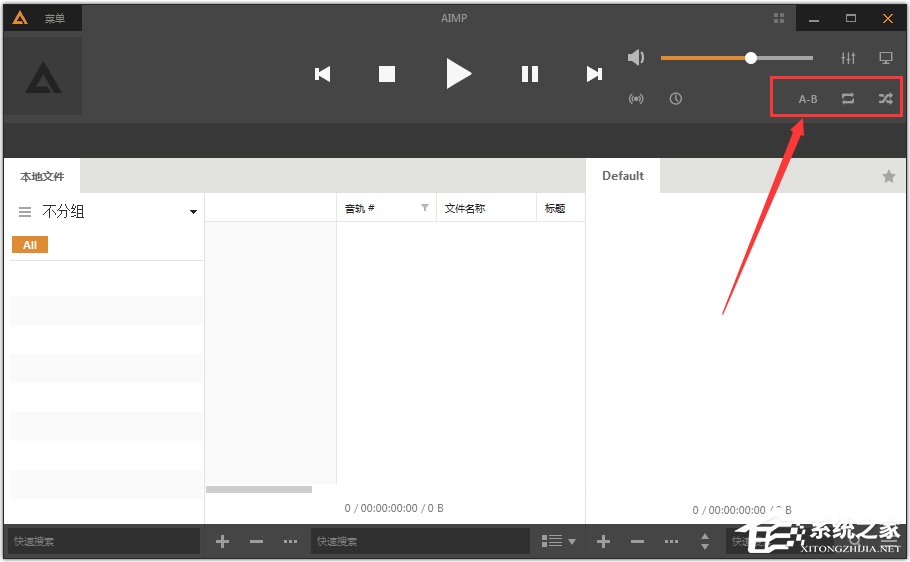Open the internet radio capture icon
The image size is (910, 562).
(636, 99)
